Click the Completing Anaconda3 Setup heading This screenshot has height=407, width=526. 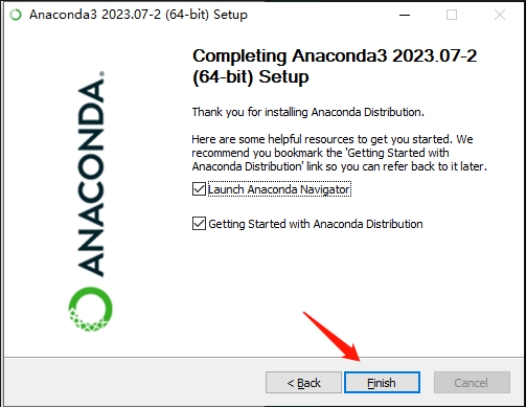(334, 66)
